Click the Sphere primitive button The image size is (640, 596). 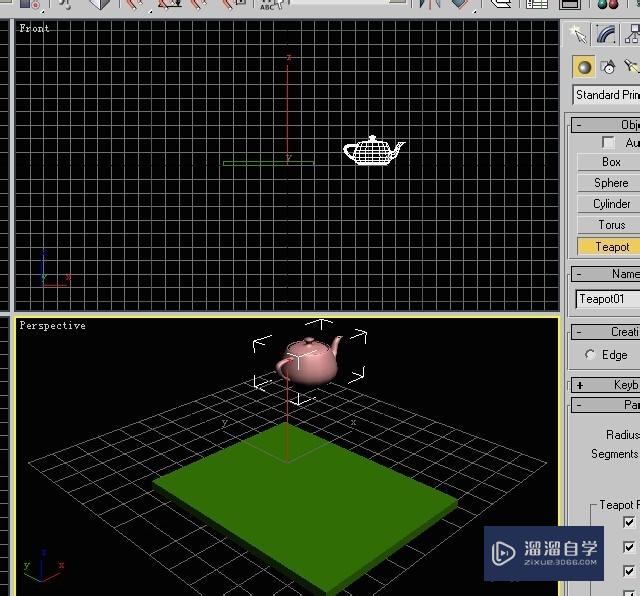pyautogui.click(x=609, y=183)
